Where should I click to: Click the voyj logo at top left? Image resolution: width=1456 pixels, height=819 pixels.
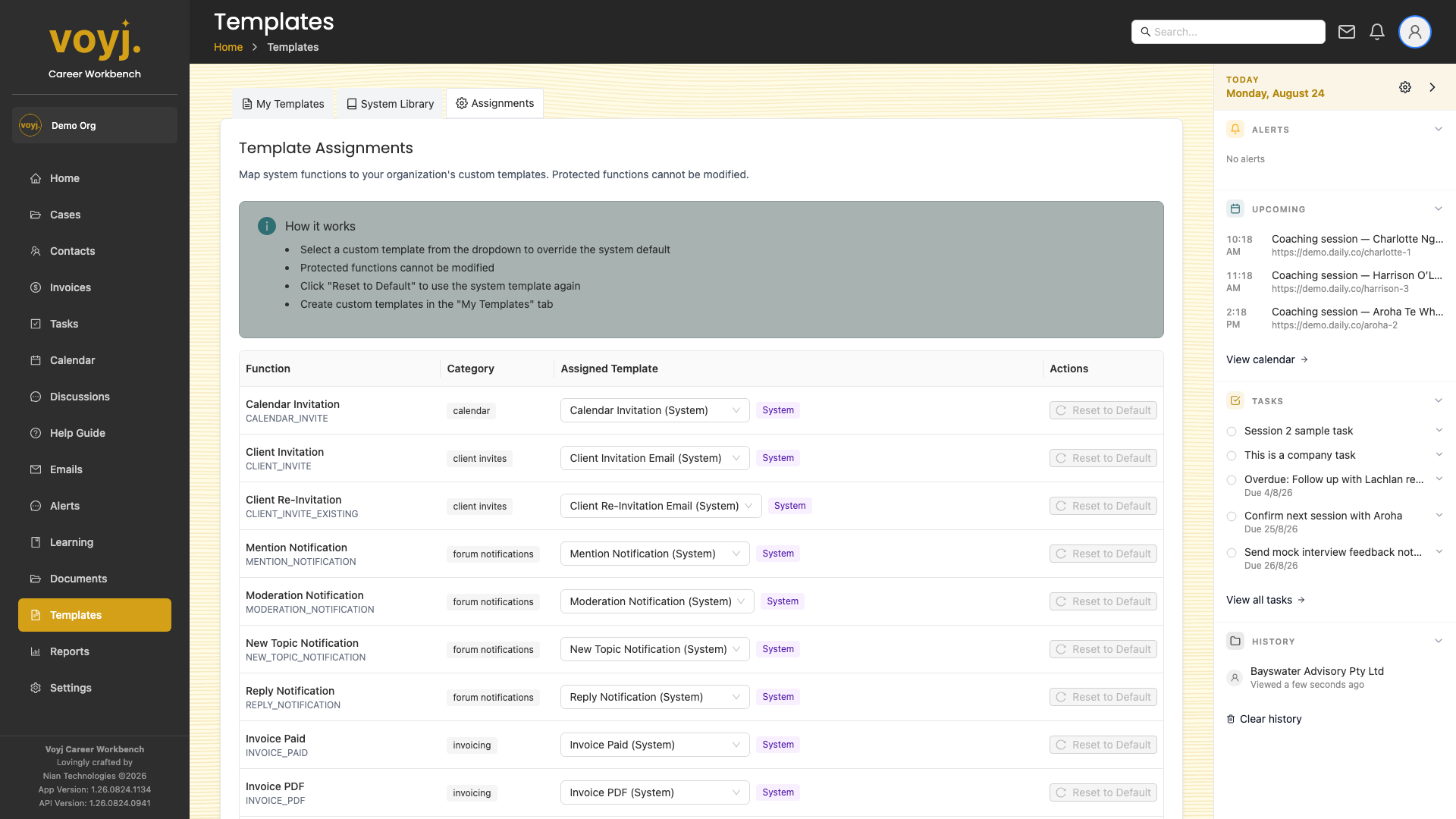95,39
